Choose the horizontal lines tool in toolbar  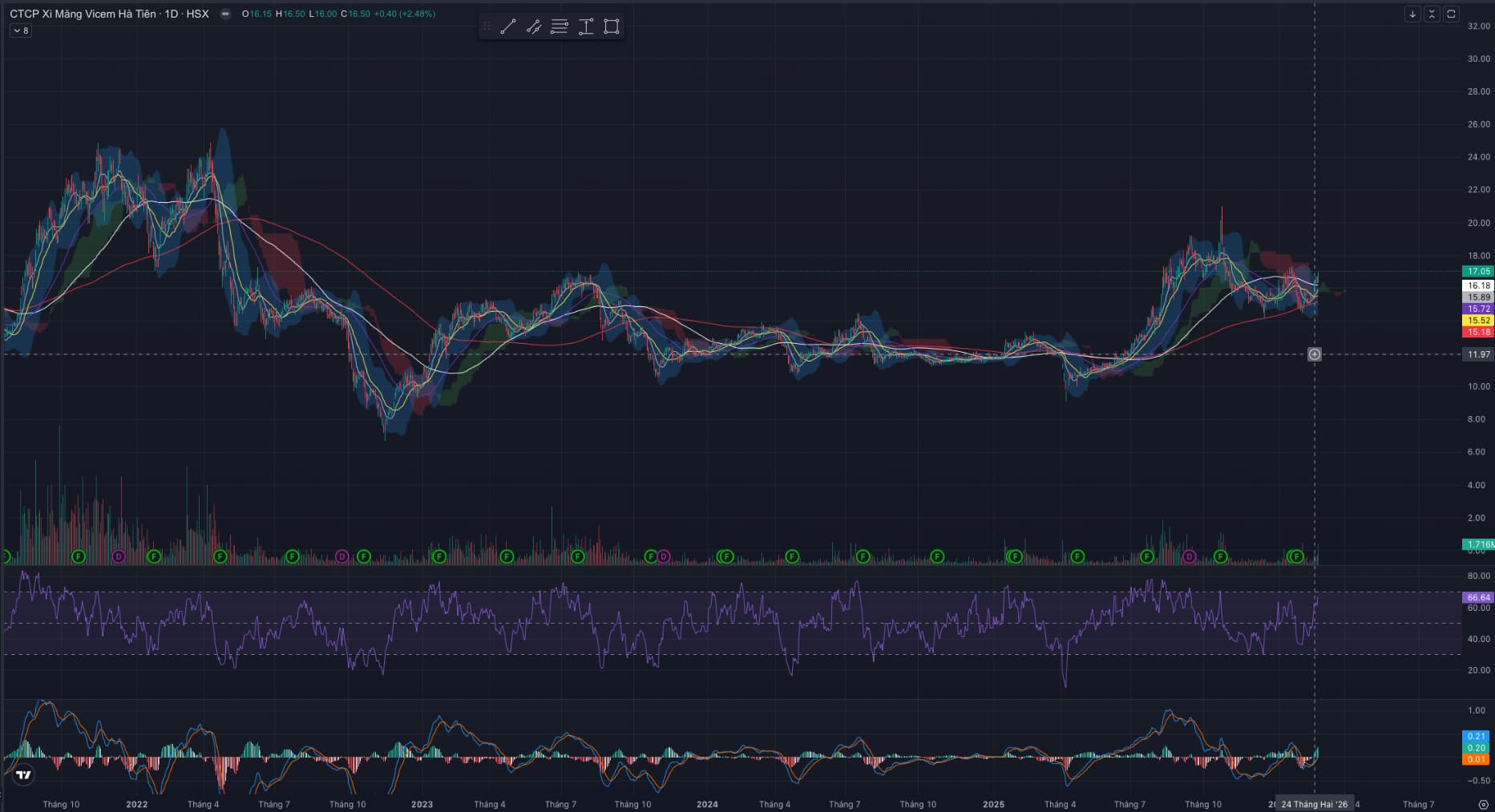pyautogui.click(x=560, y=27)
